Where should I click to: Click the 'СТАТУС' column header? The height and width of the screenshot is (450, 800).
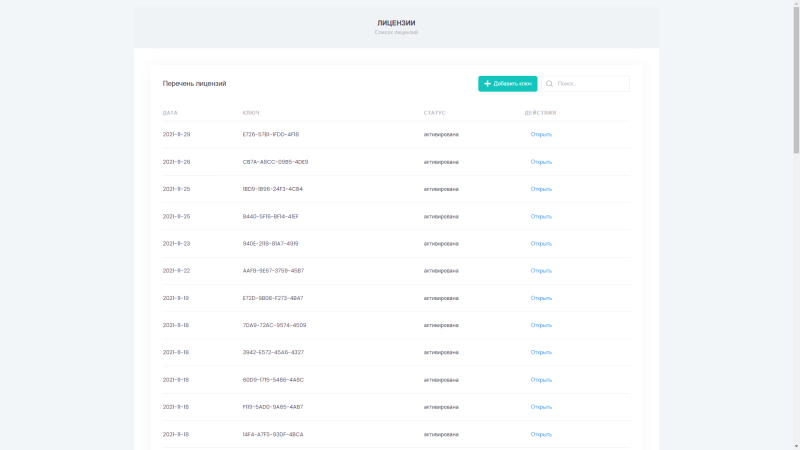434,113
